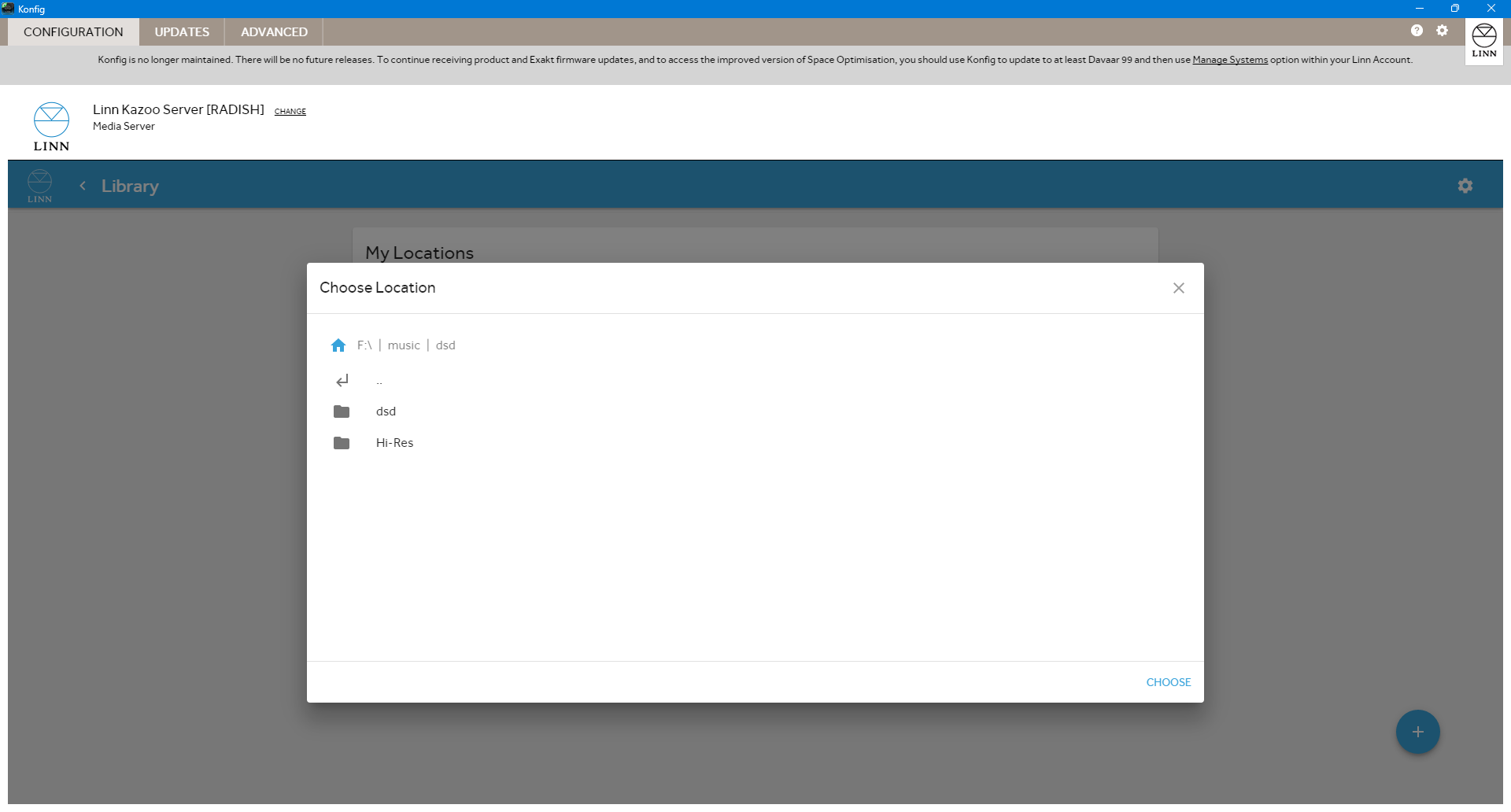The height and width of the screenshot is (812, 1511).
Task: Switch to the ADVANCED tab
Action: click(274, 32)
